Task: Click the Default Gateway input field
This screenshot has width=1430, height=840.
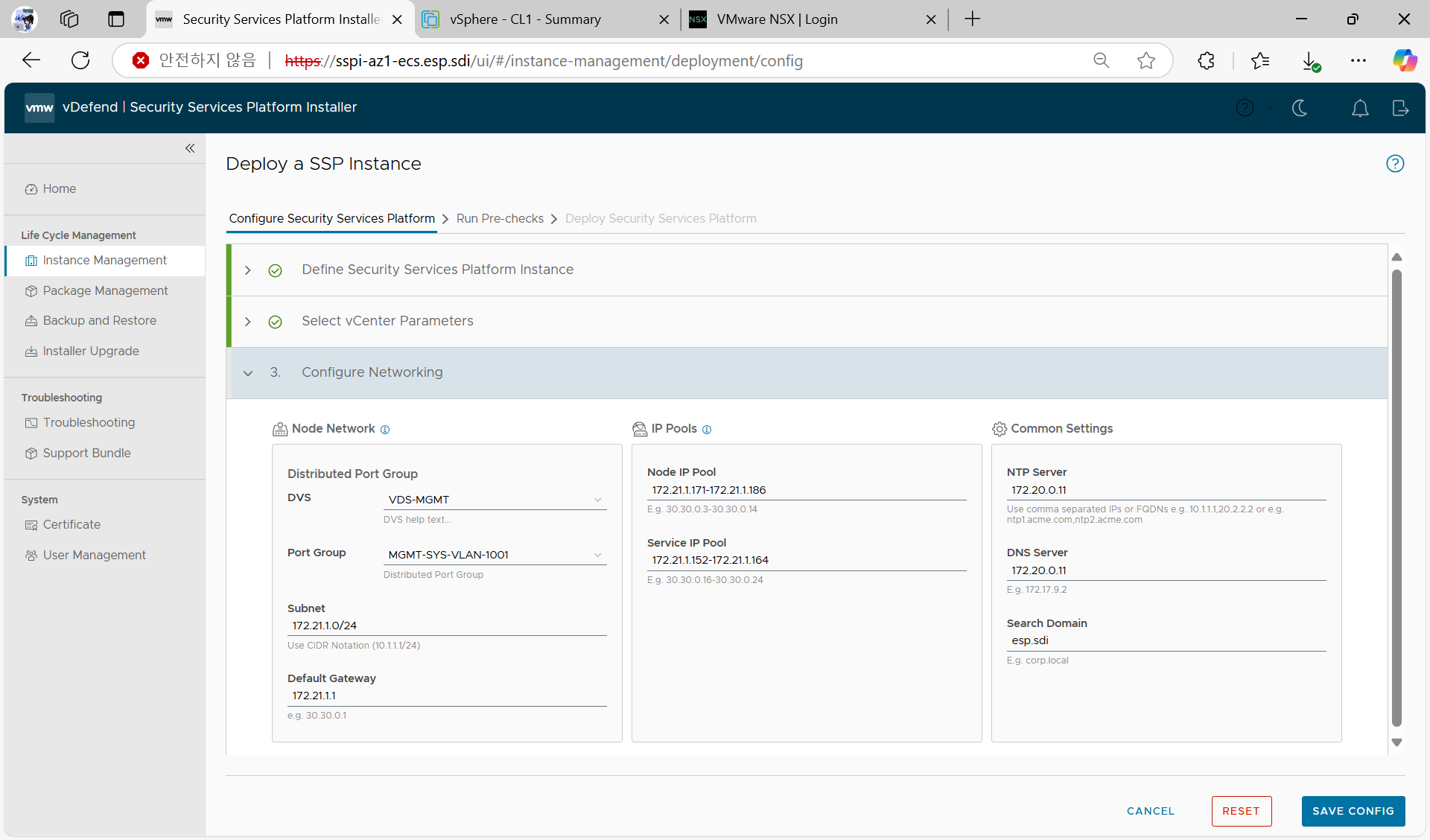Action: [447, 696]
